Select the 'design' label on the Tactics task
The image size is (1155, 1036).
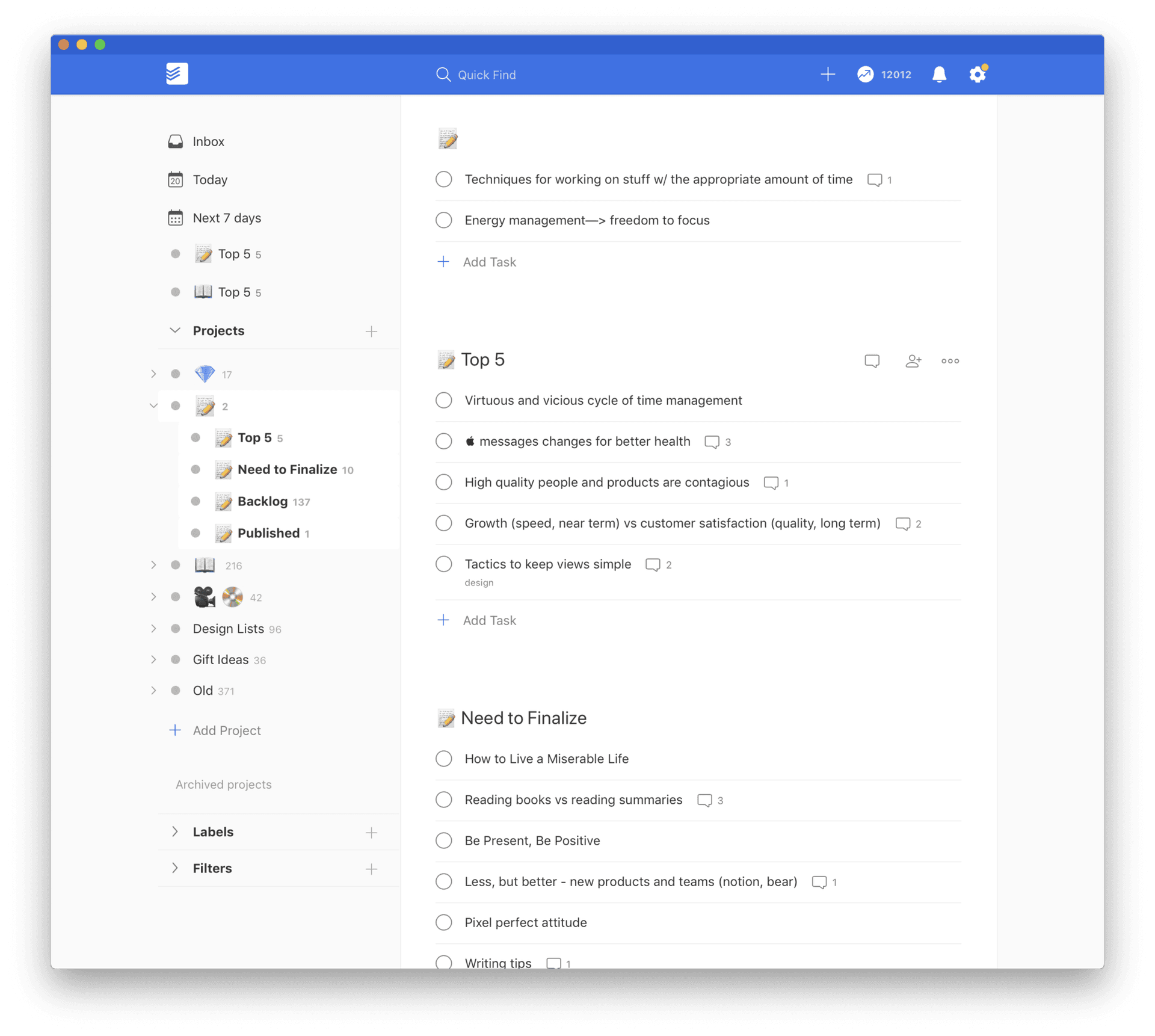click(479, 582)
